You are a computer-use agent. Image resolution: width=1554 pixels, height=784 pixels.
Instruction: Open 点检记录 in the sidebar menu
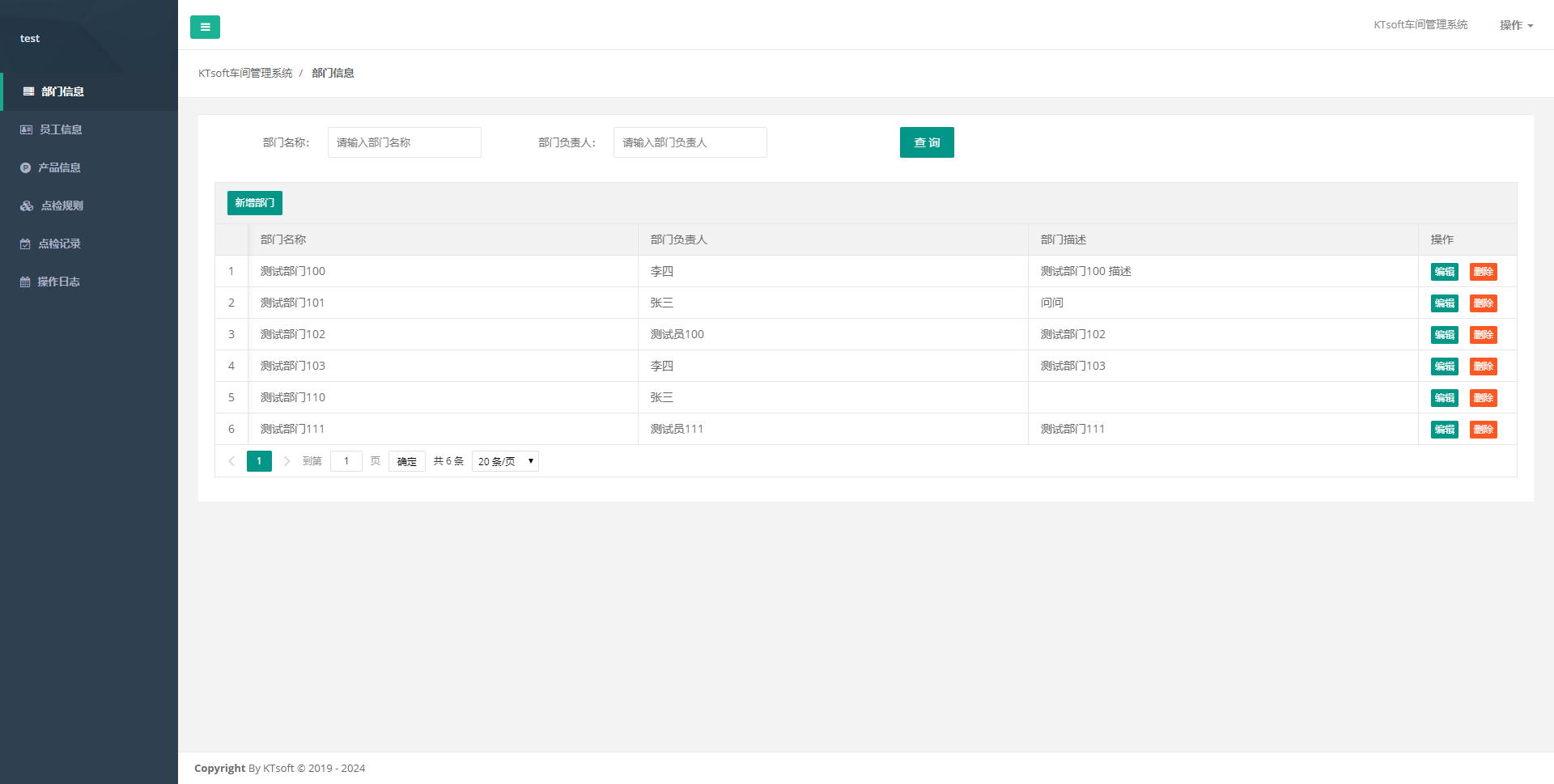[89, 244]
